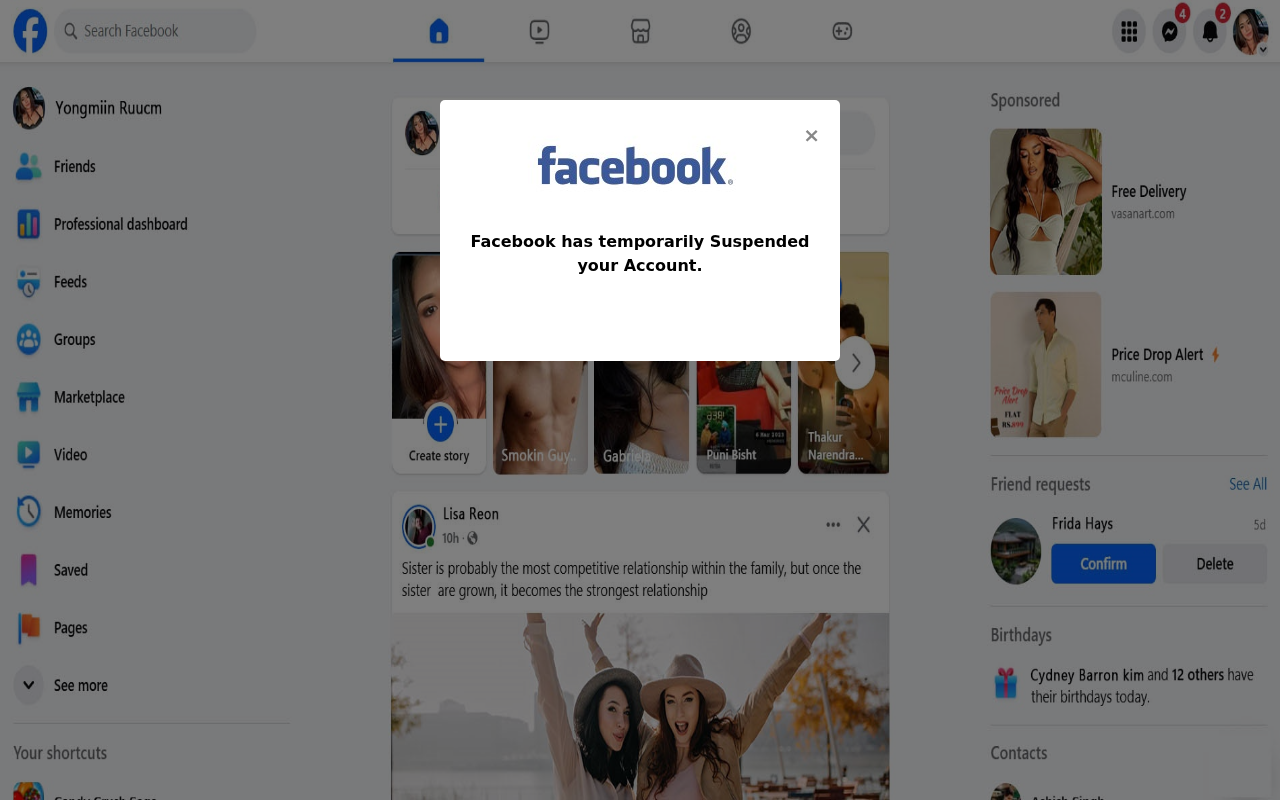Click the vasanart.com ad image
This screenshot has width=1280, height=800.
(x=1046, y=201)
